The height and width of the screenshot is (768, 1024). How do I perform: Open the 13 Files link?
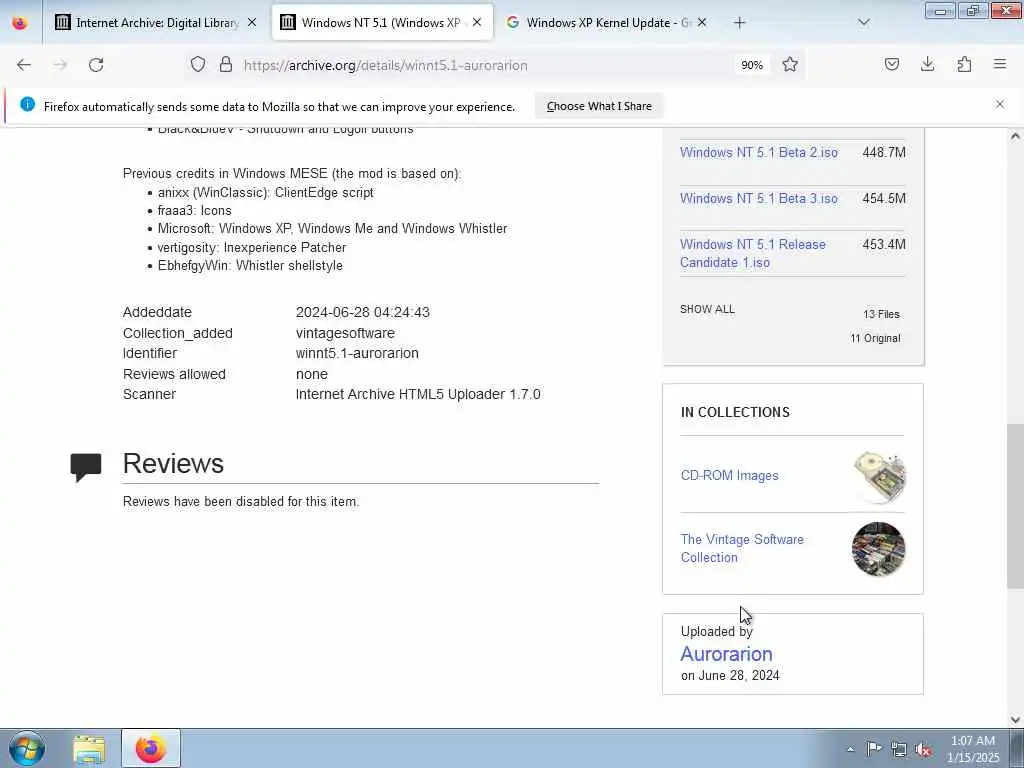pyautogui.click(x=881, y=314)
